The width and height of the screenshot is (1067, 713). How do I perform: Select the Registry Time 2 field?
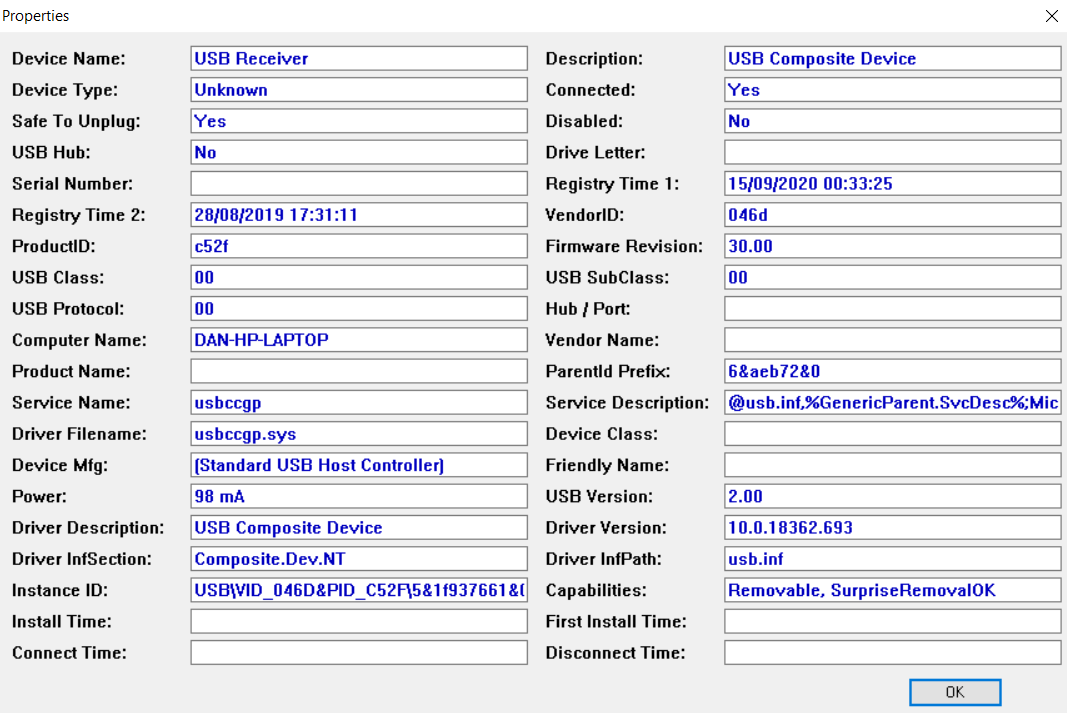(359, 215)
